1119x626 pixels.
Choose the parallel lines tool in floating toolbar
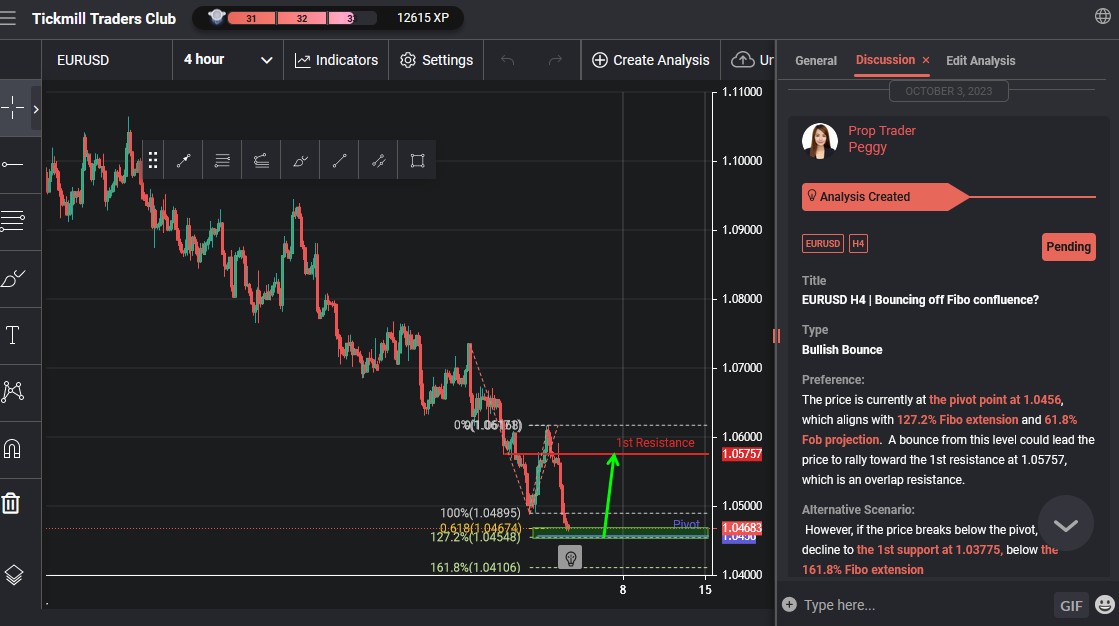tap(222, 160)
